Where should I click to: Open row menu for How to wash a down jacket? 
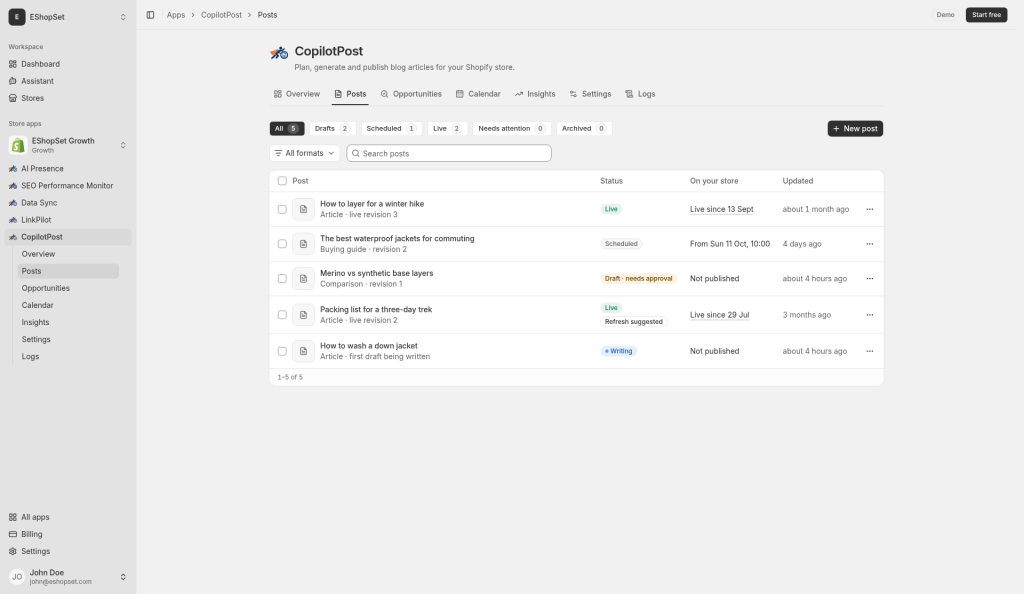tap(869, 351)
